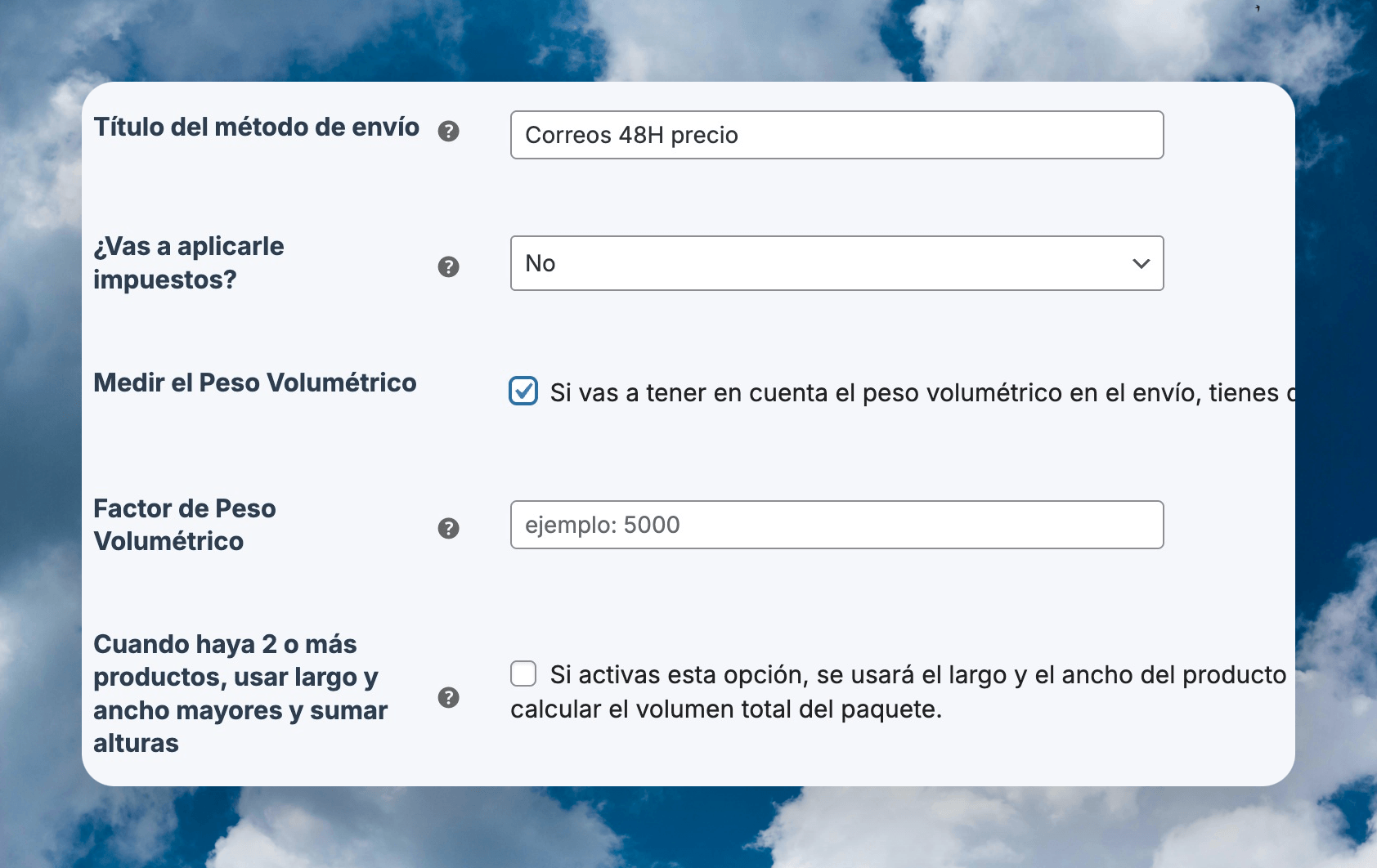
Task: Open the impuestos dropdown showing 'No'
Action: [x=836, y=263]
